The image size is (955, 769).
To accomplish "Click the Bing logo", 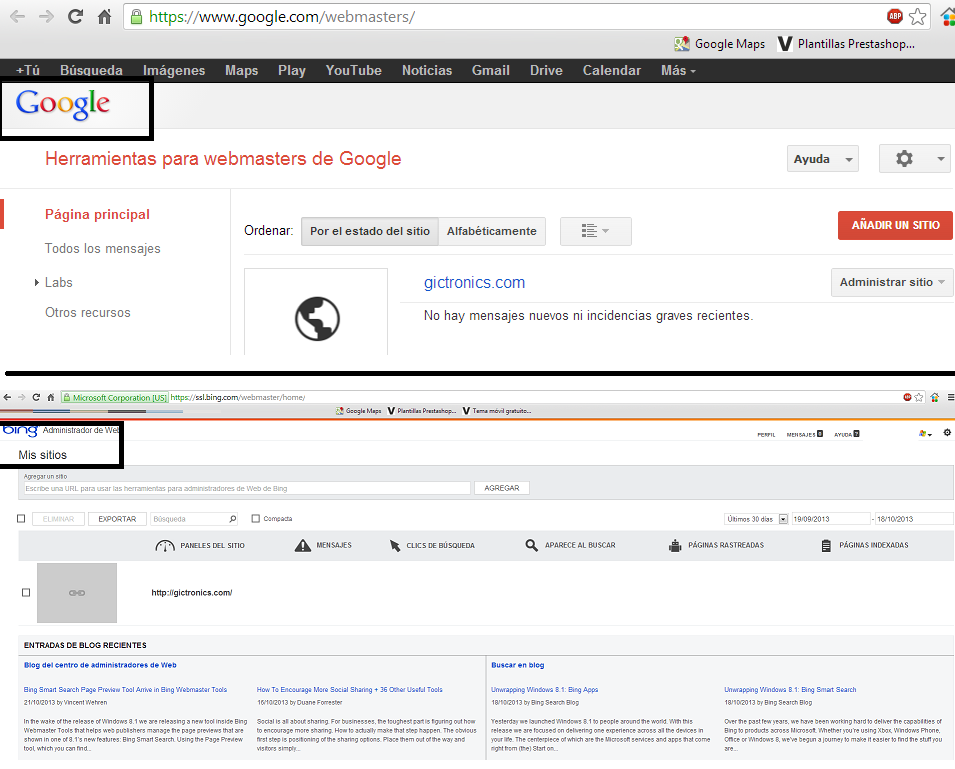I will (x=20, y=430).
